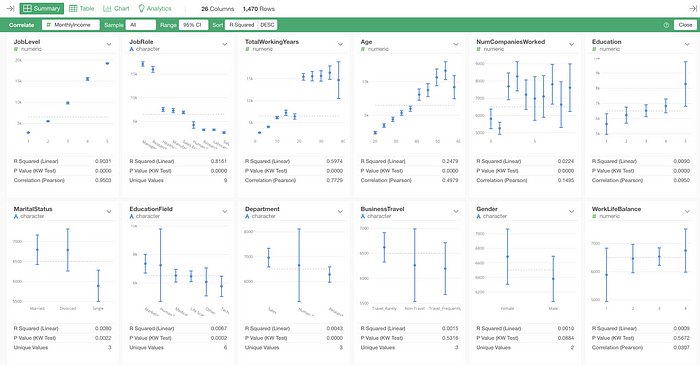
Task: Click JobRole Unique Values 9
Action: pyautogui.click(x=225, y=180)
